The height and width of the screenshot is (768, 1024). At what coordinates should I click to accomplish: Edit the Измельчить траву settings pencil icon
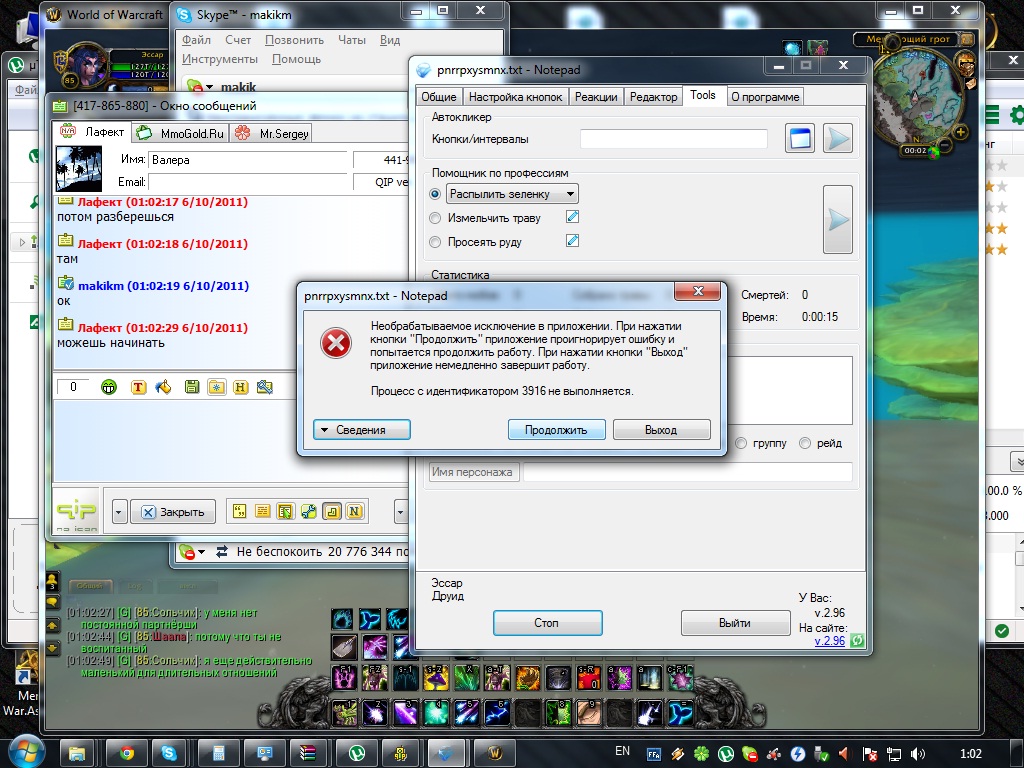572,217
